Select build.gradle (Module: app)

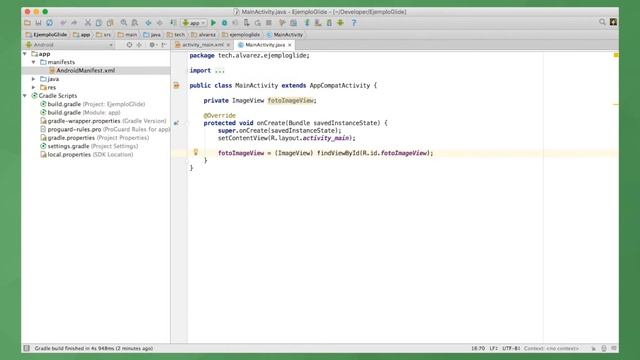[x=80, y=113]
